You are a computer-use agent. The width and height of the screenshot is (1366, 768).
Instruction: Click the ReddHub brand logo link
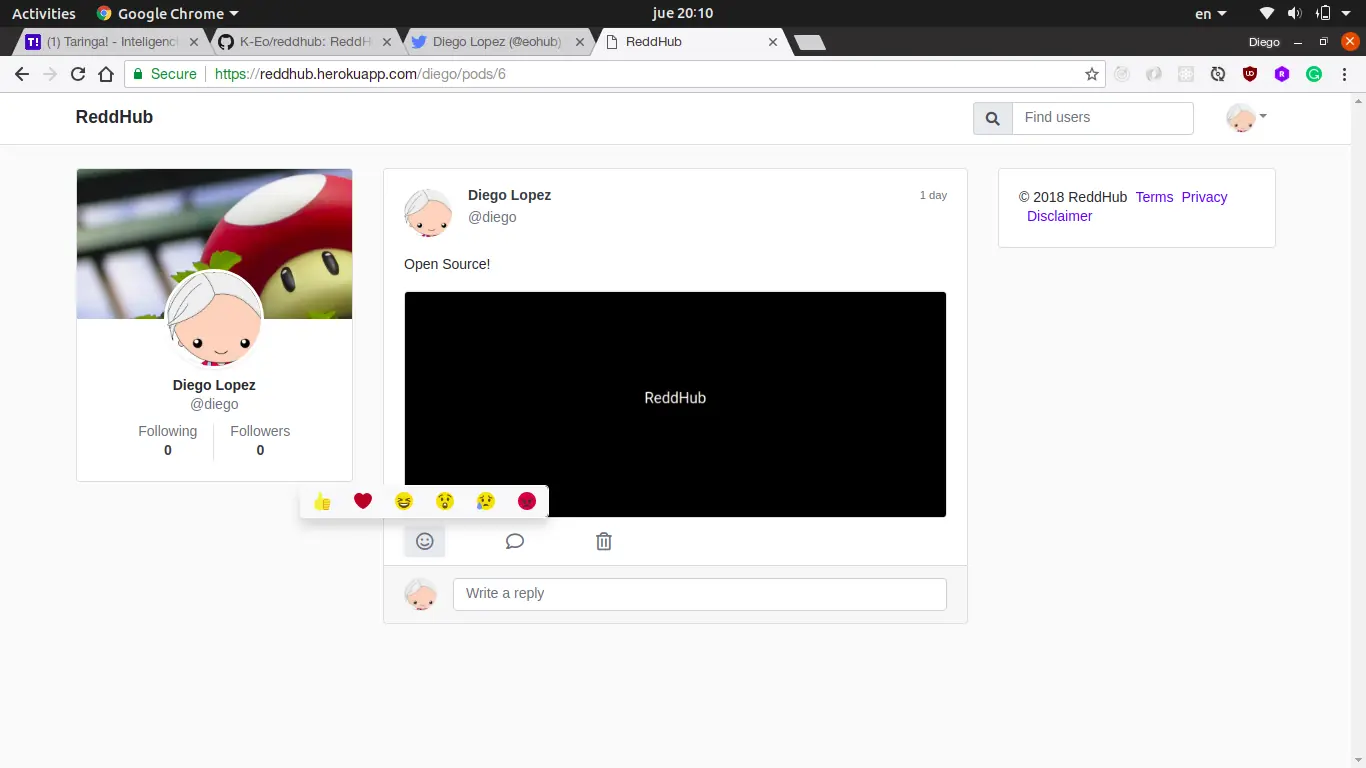[114, 117]
